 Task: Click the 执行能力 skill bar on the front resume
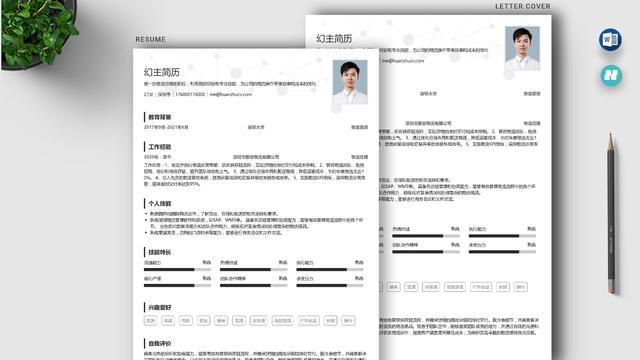pyautogui.click(x=330, y=269)
